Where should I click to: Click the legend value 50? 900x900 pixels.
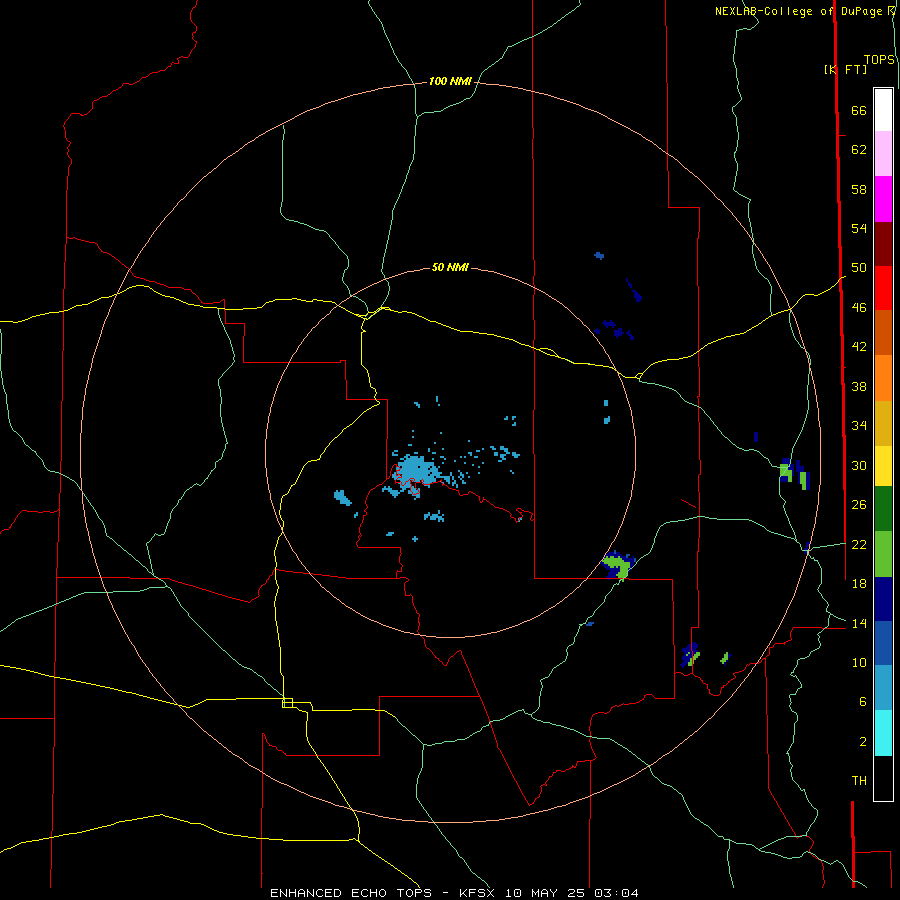(859, 267)
